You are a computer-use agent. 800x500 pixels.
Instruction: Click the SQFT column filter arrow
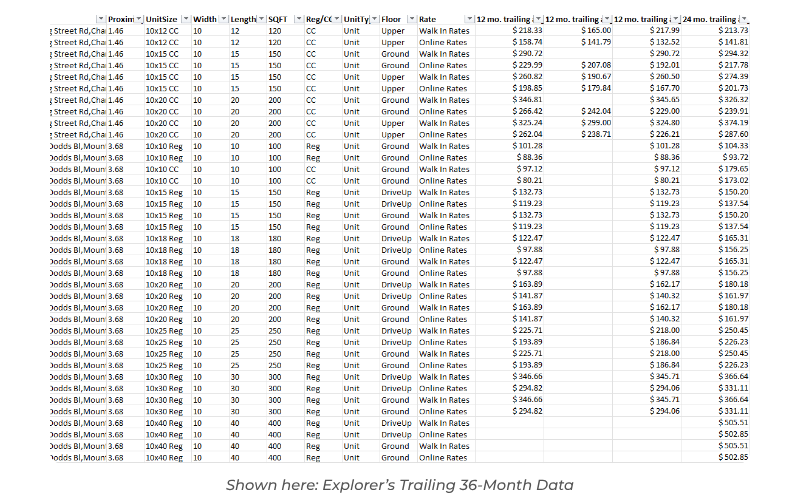(x=297, y=19)
